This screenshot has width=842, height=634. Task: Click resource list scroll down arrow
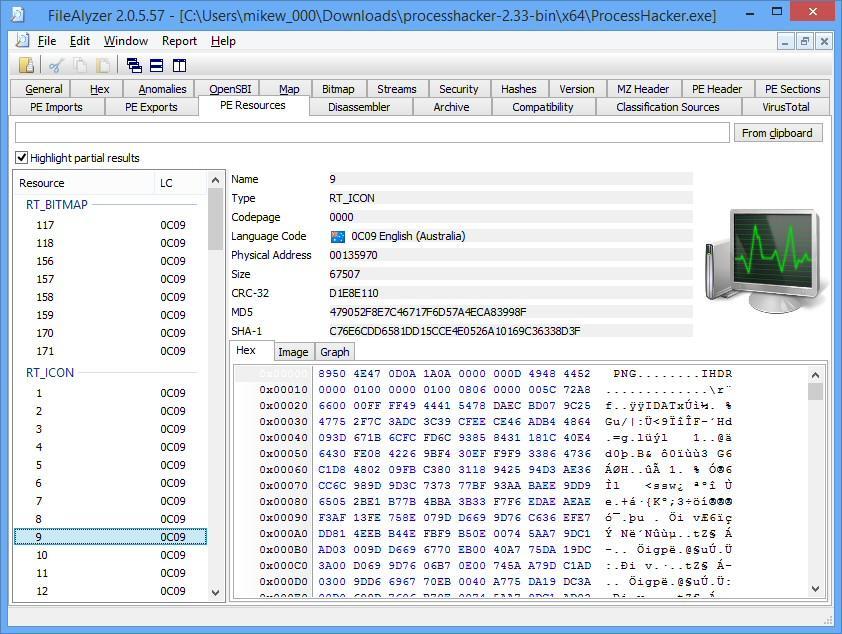[215, 593]
